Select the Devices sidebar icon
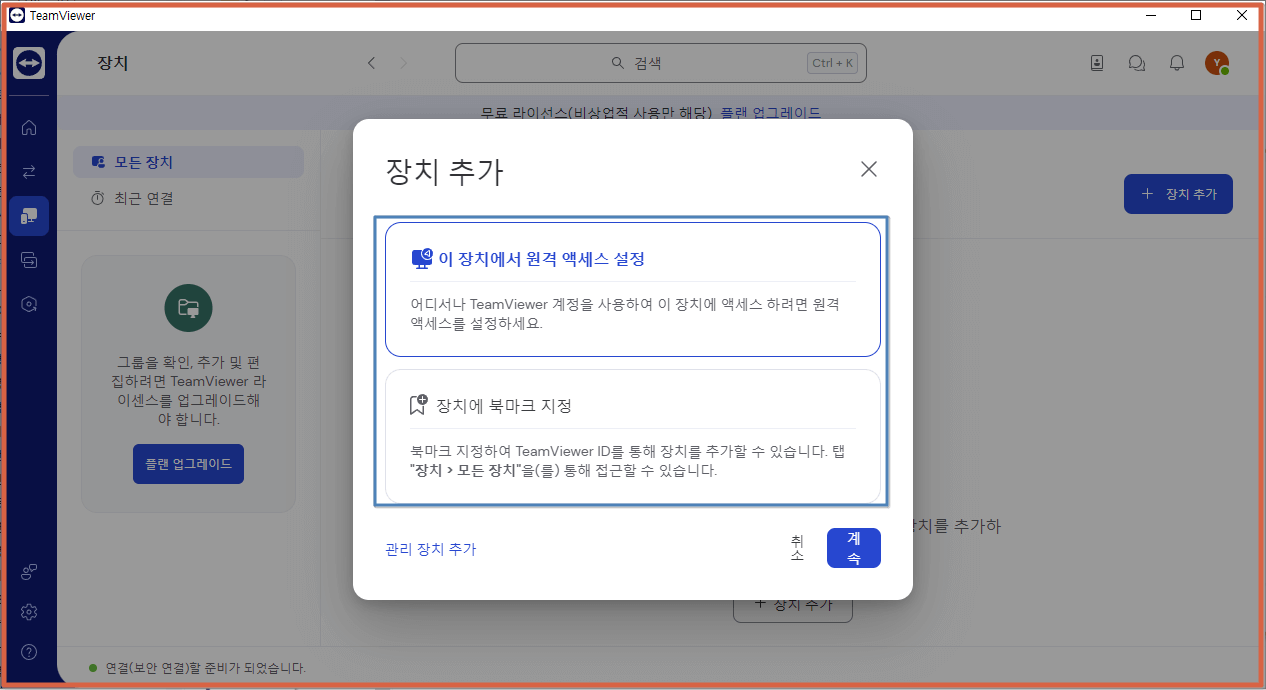Screen dimensions: 1266x690 29,216
